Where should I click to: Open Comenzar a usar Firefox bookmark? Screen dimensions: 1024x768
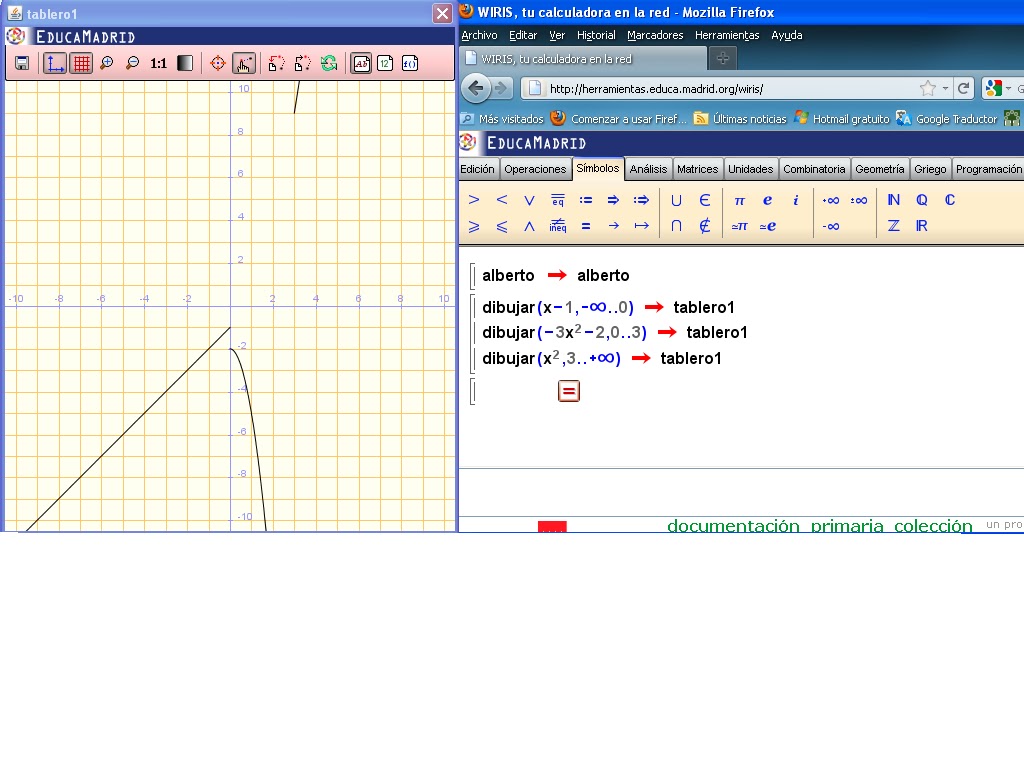click(x=618, y=119)
